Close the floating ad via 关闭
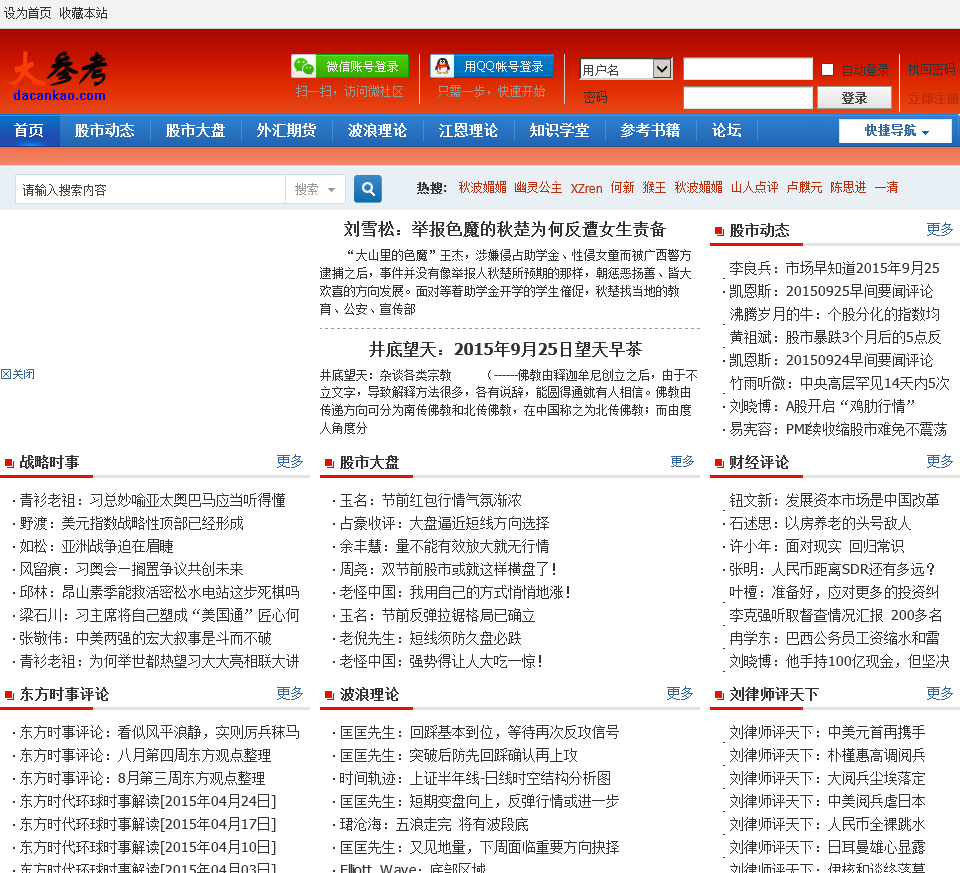960x873 pixels. (18, 374)
